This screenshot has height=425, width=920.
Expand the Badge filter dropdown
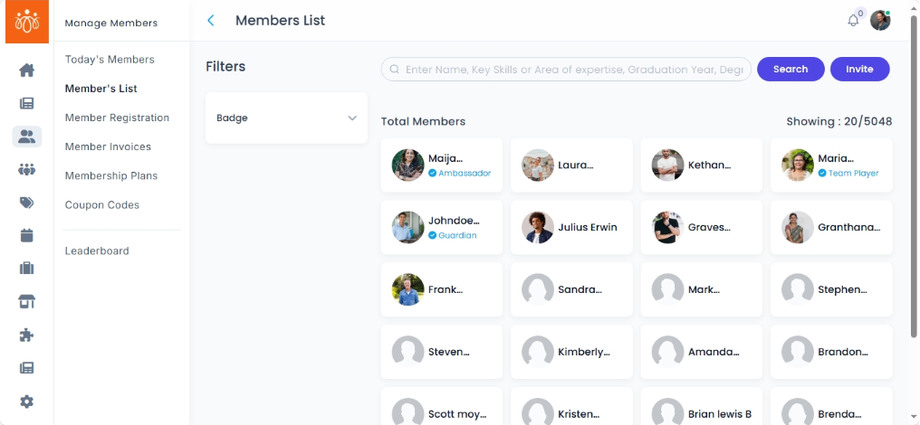[x=286, y=118]
